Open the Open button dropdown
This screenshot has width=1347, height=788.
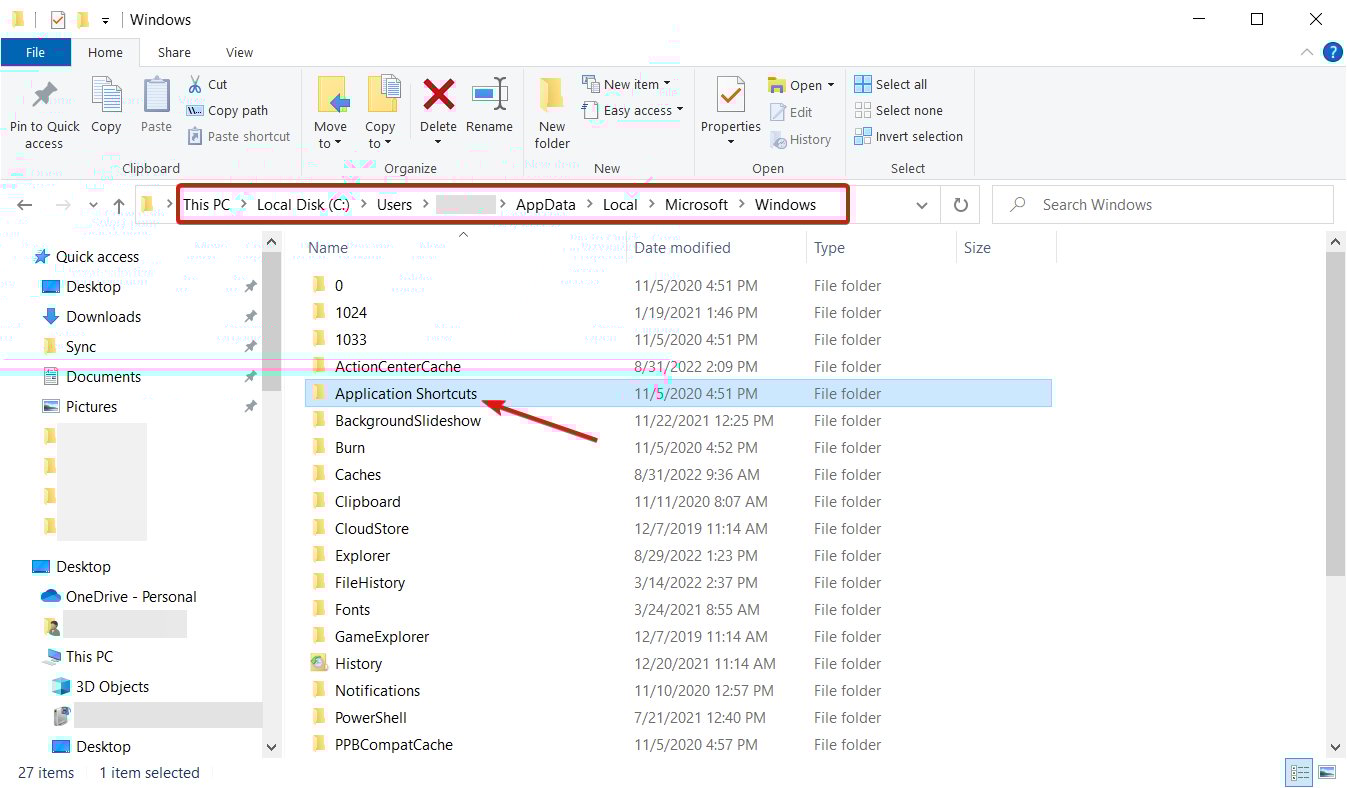point(801,85)
